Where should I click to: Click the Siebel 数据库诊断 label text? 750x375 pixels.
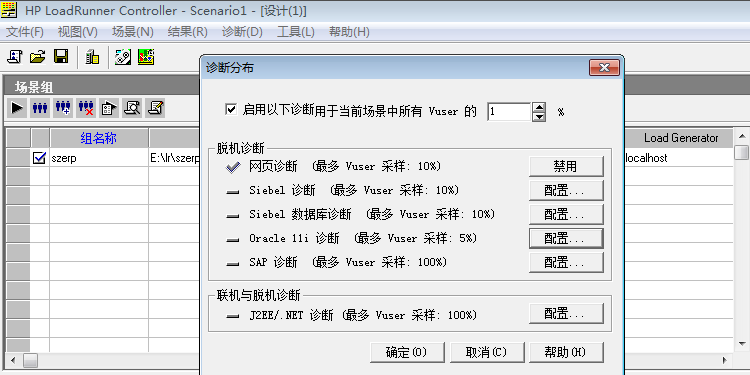click(x=300, y=214)
